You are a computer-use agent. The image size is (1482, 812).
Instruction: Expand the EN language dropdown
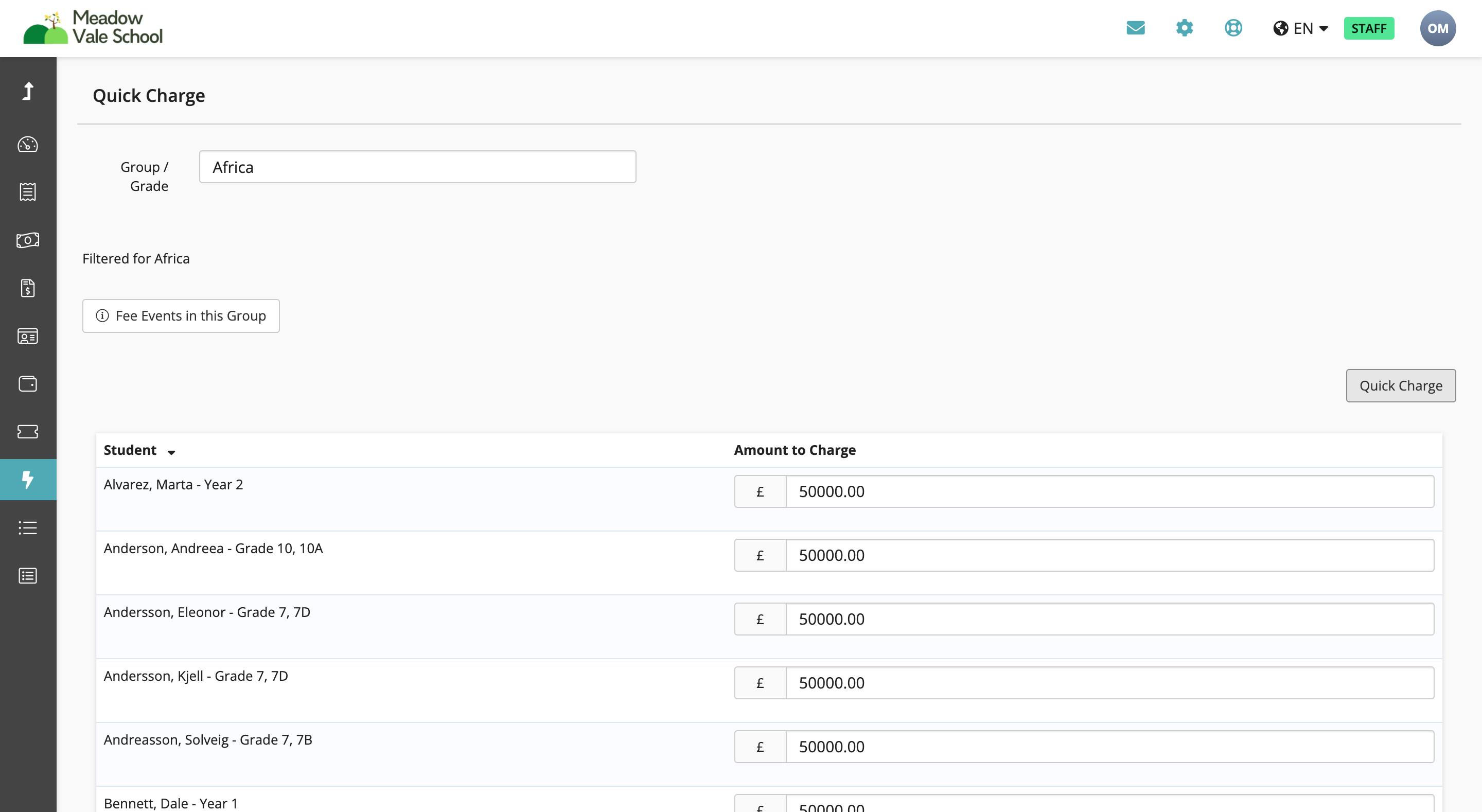tap(1301, 28)
